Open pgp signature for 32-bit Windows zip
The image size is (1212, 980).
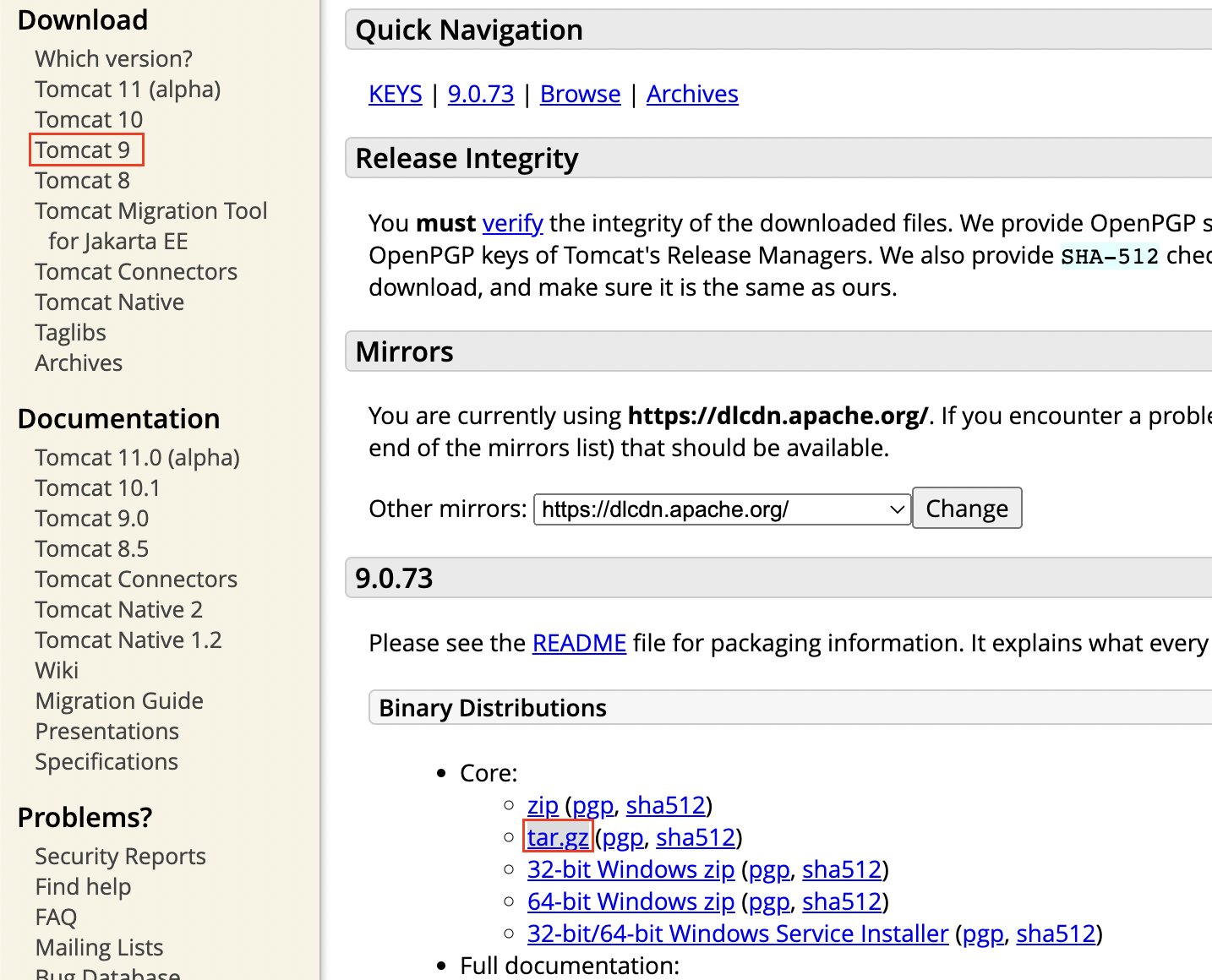770,869
